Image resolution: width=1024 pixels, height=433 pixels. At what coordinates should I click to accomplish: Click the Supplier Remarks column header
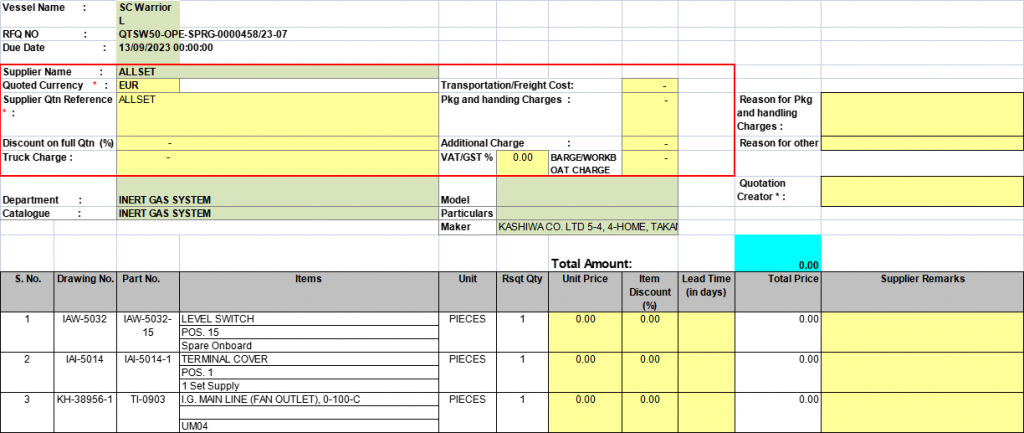921,279
